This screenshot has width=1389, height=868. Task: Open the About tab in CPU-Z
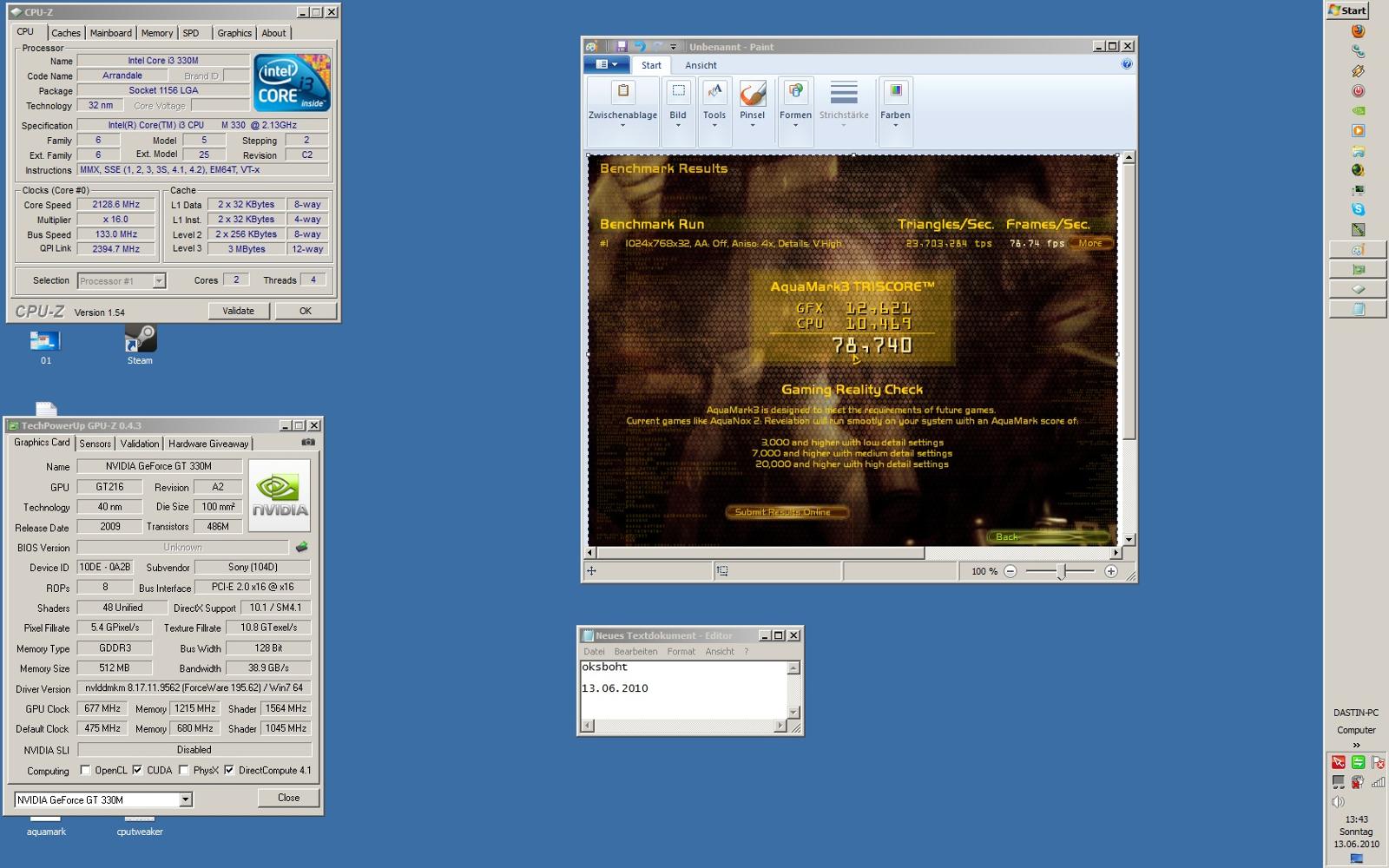pos(273,33)
